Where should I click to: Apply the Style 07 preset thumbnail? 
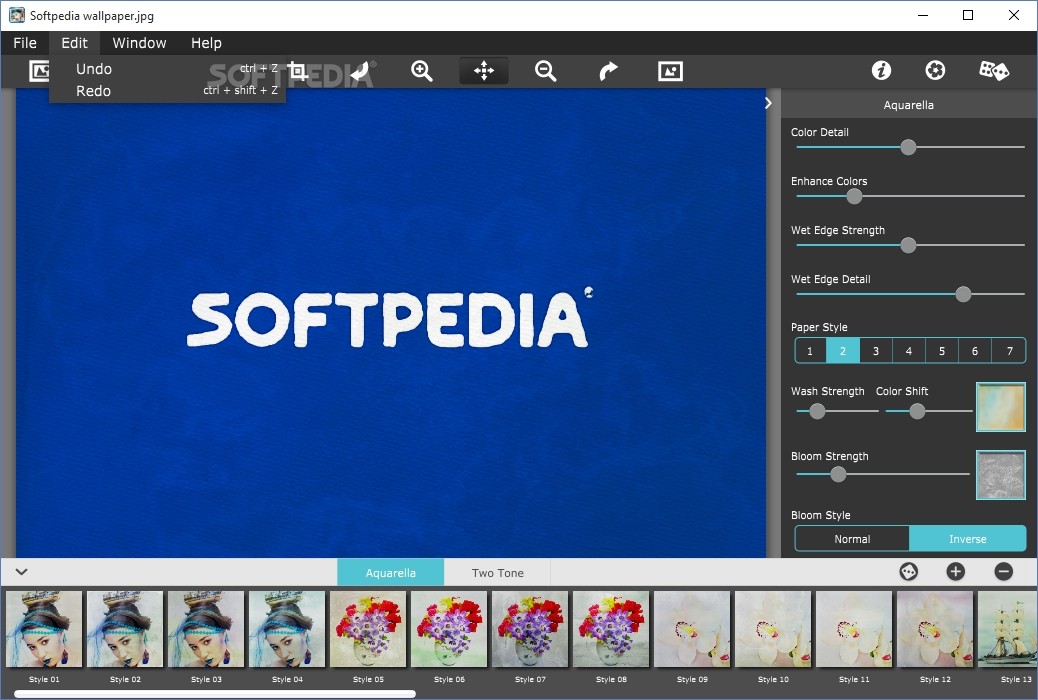tap(530, 629)
